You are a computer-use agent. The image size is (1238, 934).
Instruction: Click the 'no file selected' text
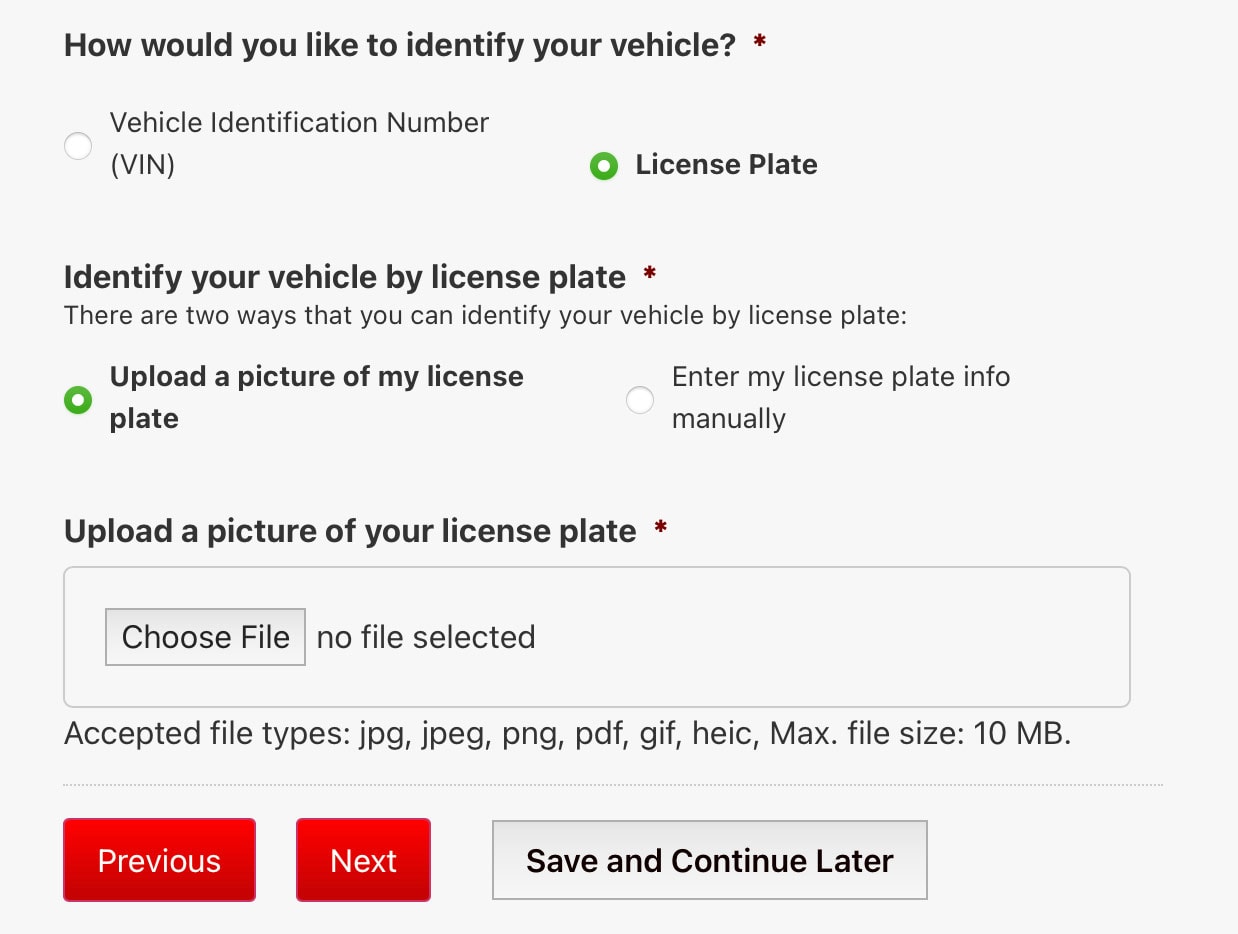click(x=426, y=637)
